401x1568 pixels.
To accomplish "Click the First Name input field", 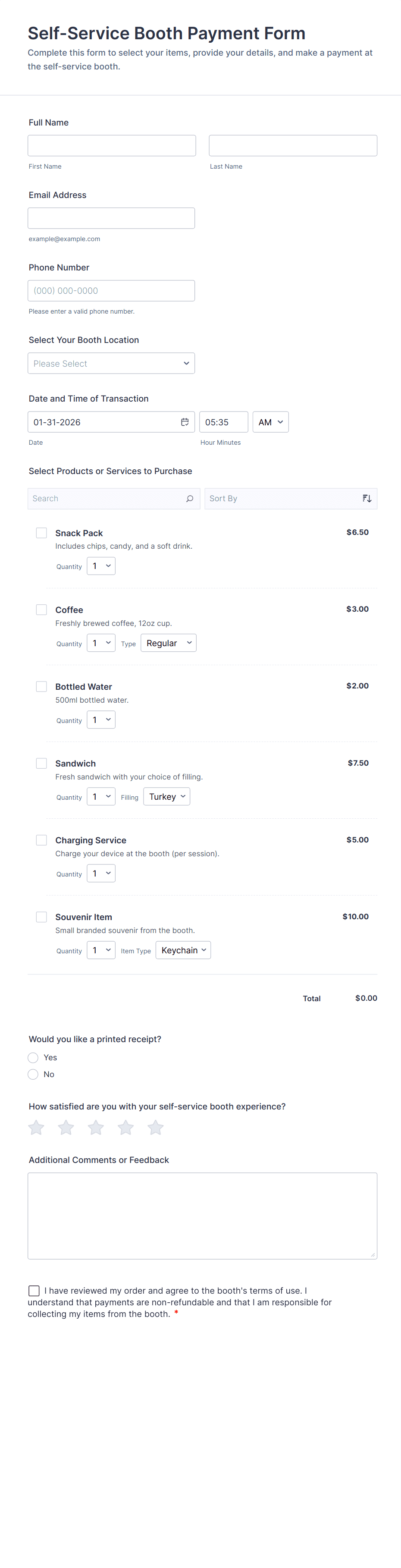I will coord(112,145).
